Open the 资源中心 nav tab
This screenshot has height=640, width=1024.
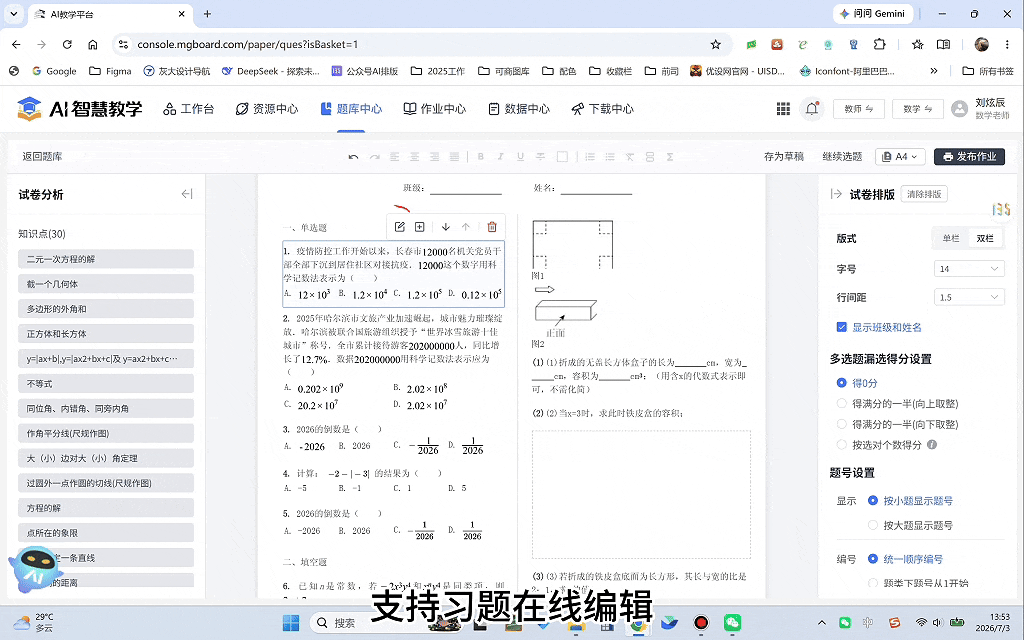267,109
